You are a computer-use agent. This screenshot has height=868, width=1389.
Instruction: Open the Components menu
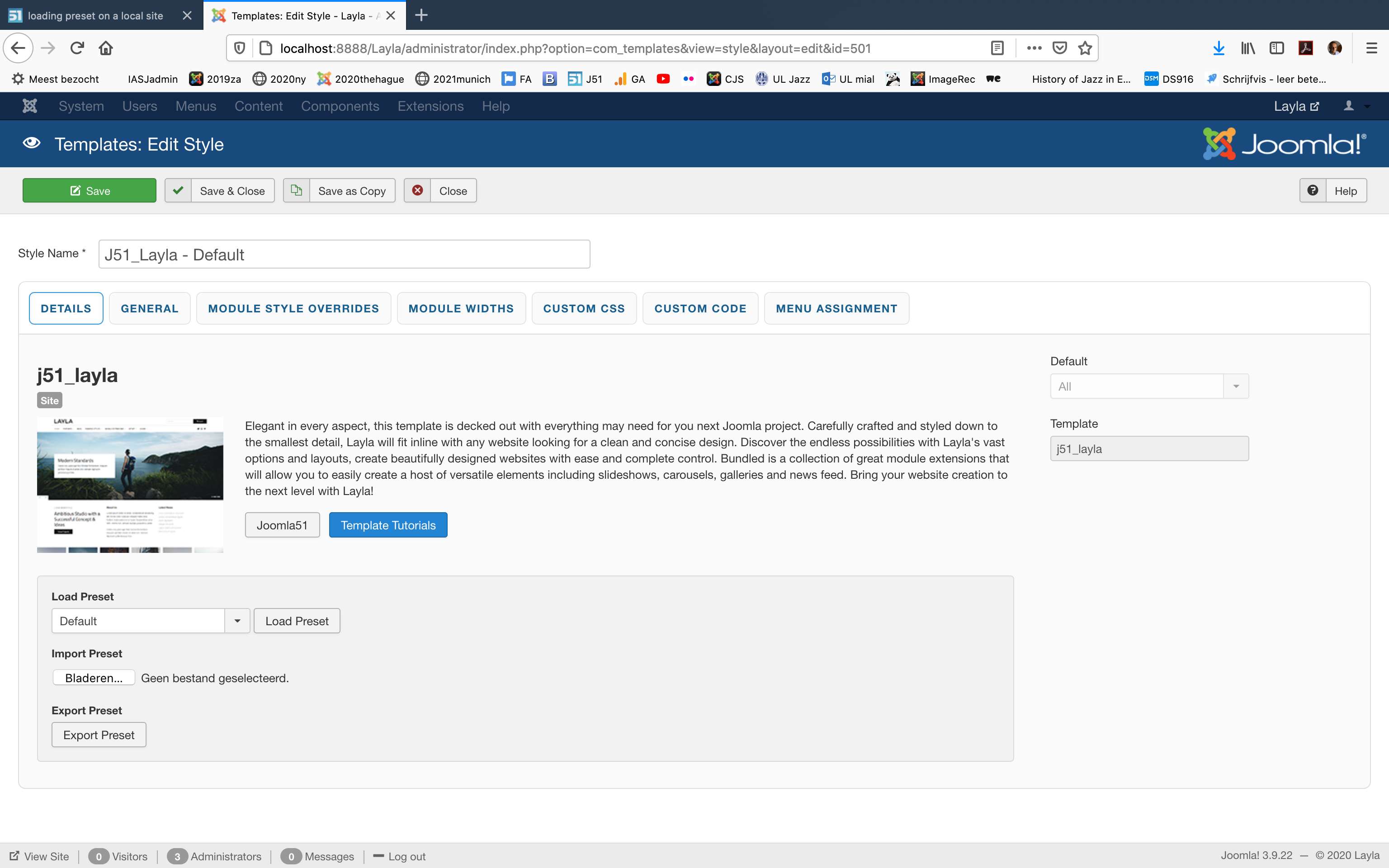(340, 106)
